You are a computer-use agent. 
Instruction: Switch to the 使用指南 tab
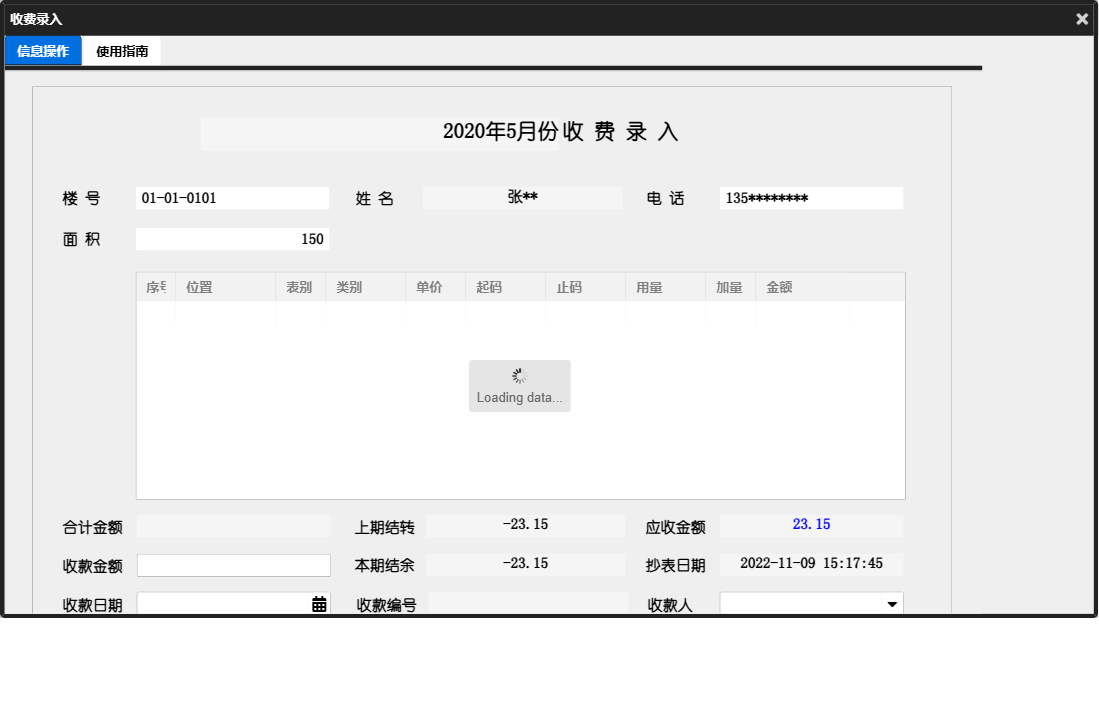120,50
